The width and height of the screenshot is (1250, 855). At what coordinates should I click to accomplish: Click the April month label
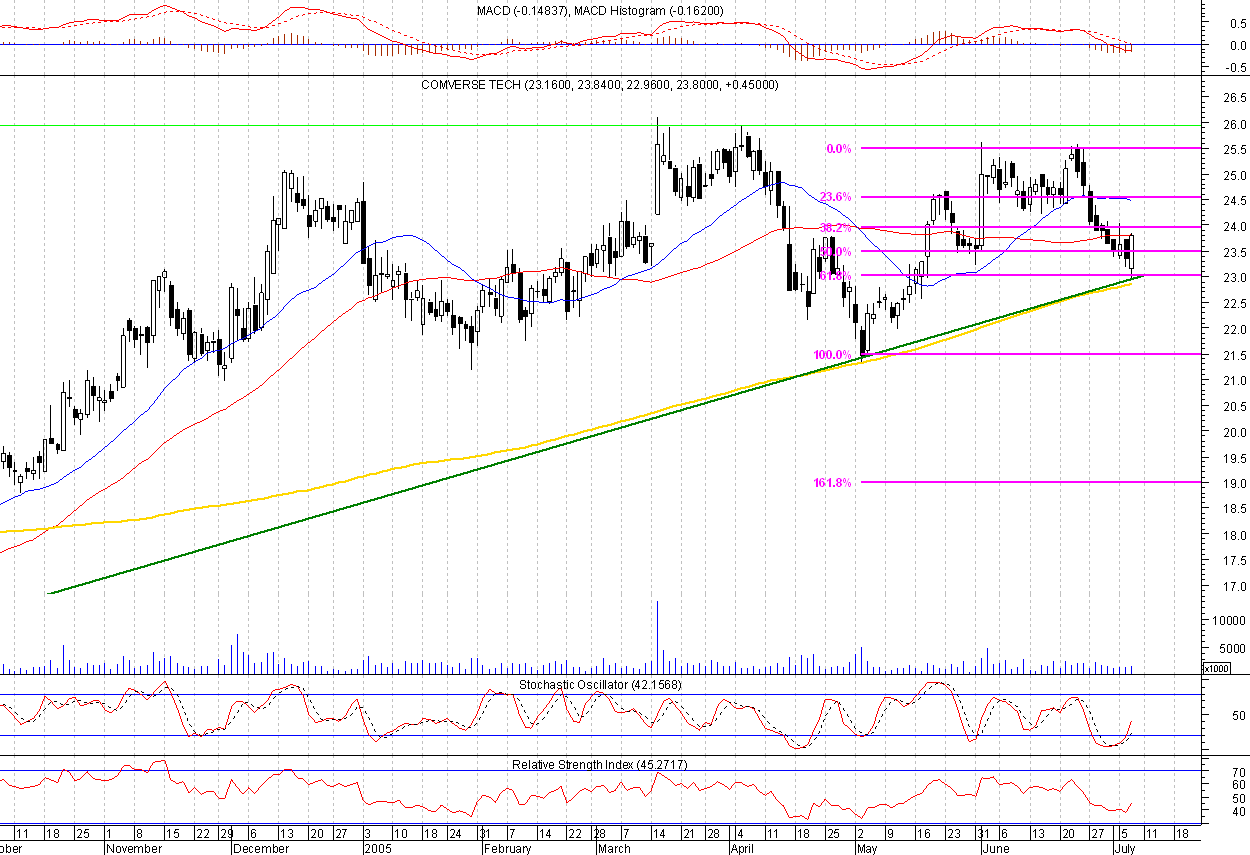741,848
